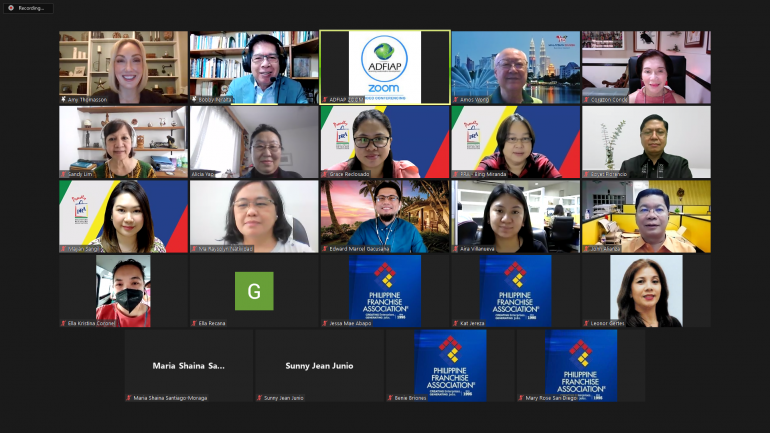770x433 pixels.
Task: Click the 'Recording...' status text
Action: (31, 8)
